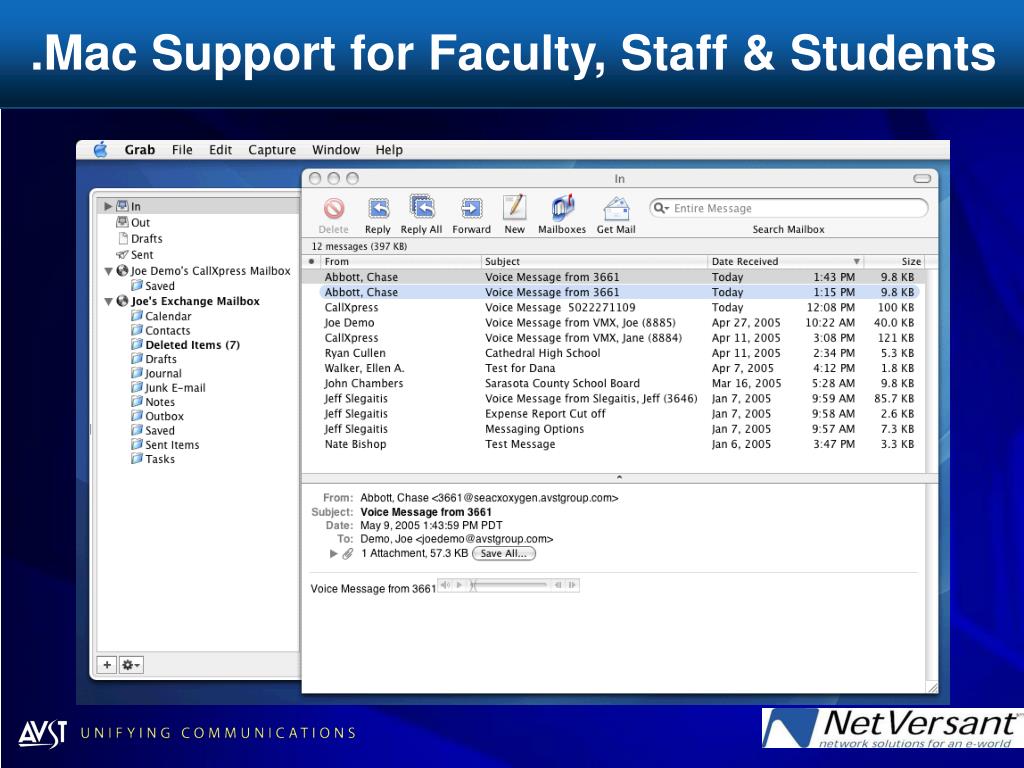This screenshot has width=1024, height=768.
Task: Collapse the preview pane with the divider arrow
Action: 619,477
